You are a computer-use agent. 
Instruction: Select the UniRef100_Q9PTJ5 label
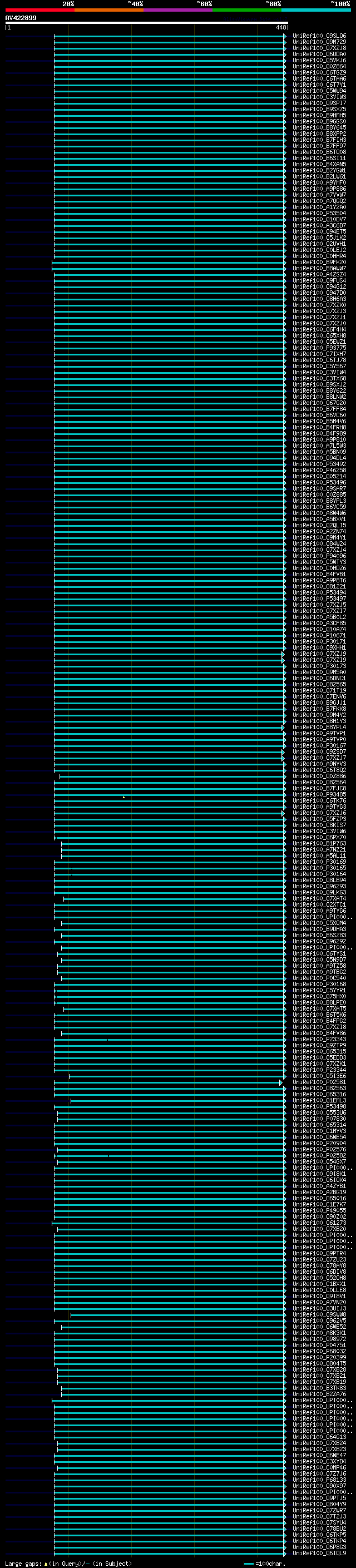pyautogui.click(x=319, y=1497)
